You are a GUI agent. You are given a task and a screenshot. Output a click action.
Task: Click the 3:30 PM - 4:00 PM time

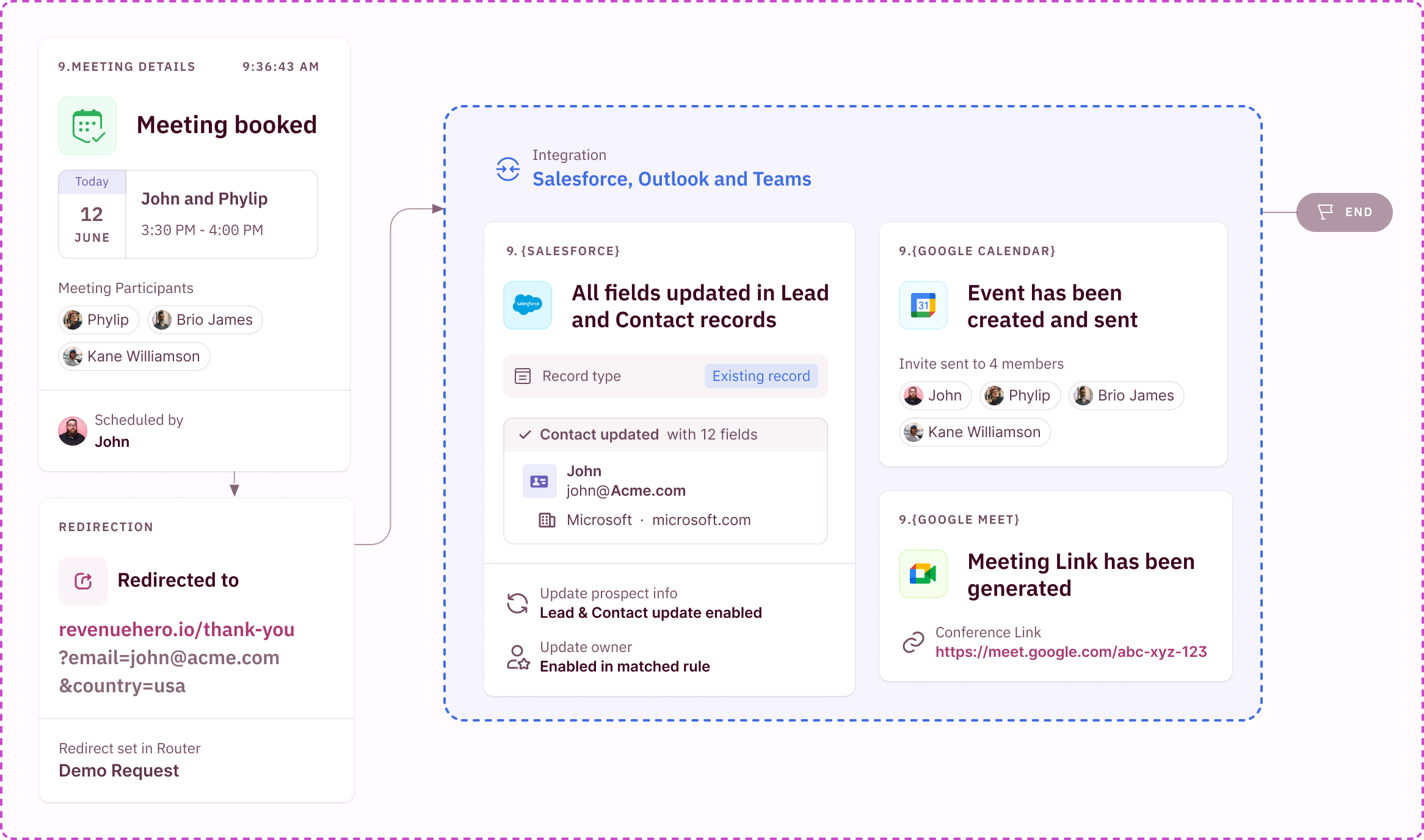(x=202, y=230)
